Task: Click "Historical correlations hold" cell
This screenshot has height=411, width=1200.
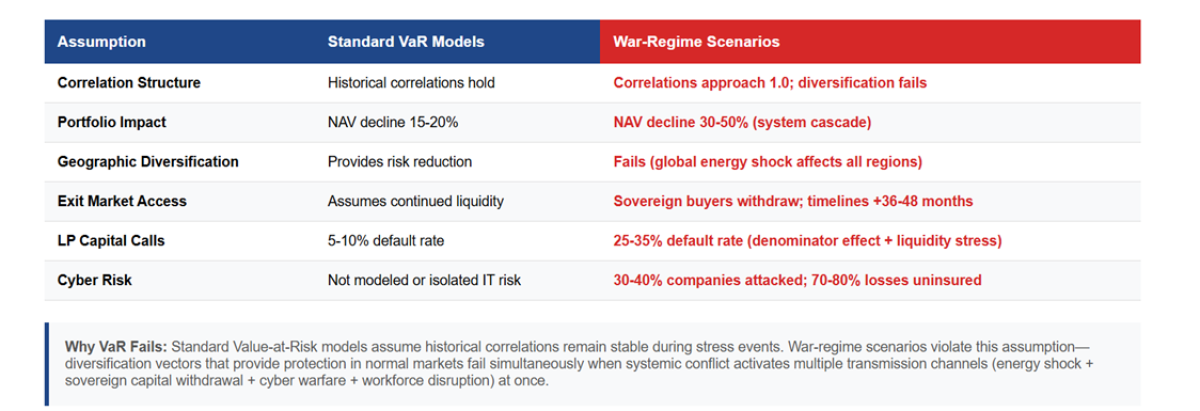Action: pyautogui.click(x=411, y=83)
